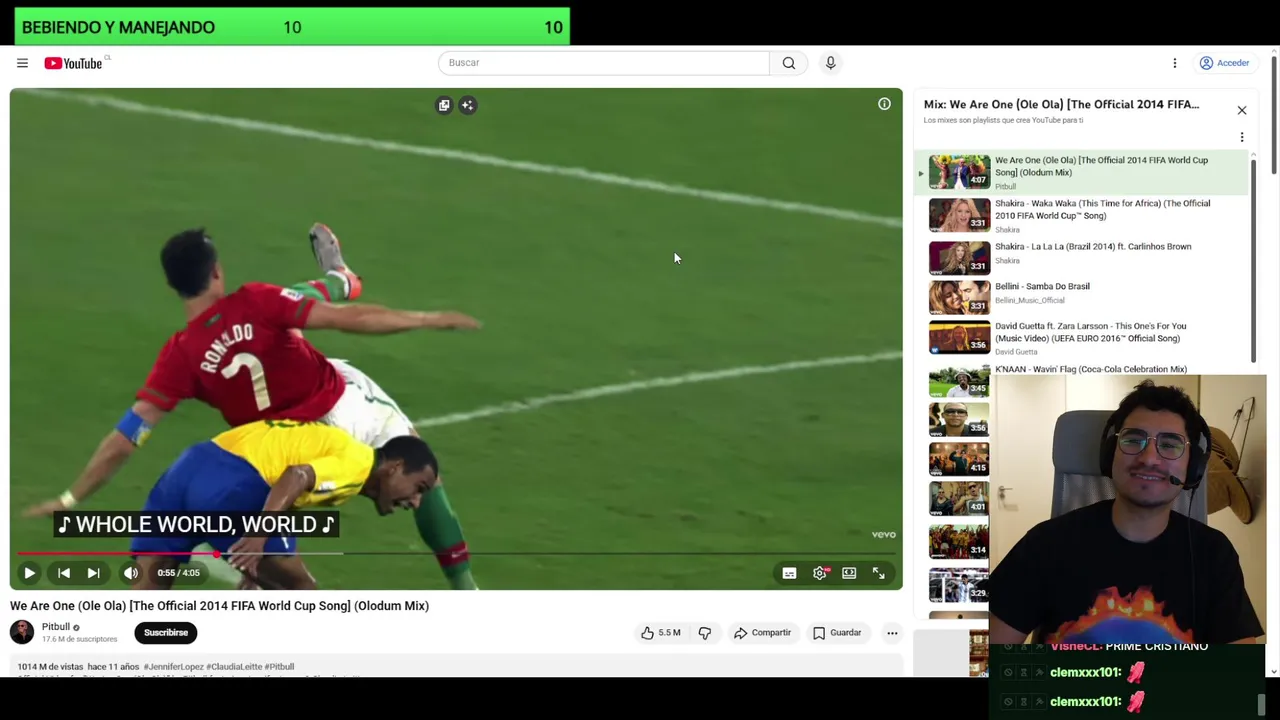Click the stacked-squares icon atop the video
The width and height of the screenshot is (1280, 720).
coord(444,105)
